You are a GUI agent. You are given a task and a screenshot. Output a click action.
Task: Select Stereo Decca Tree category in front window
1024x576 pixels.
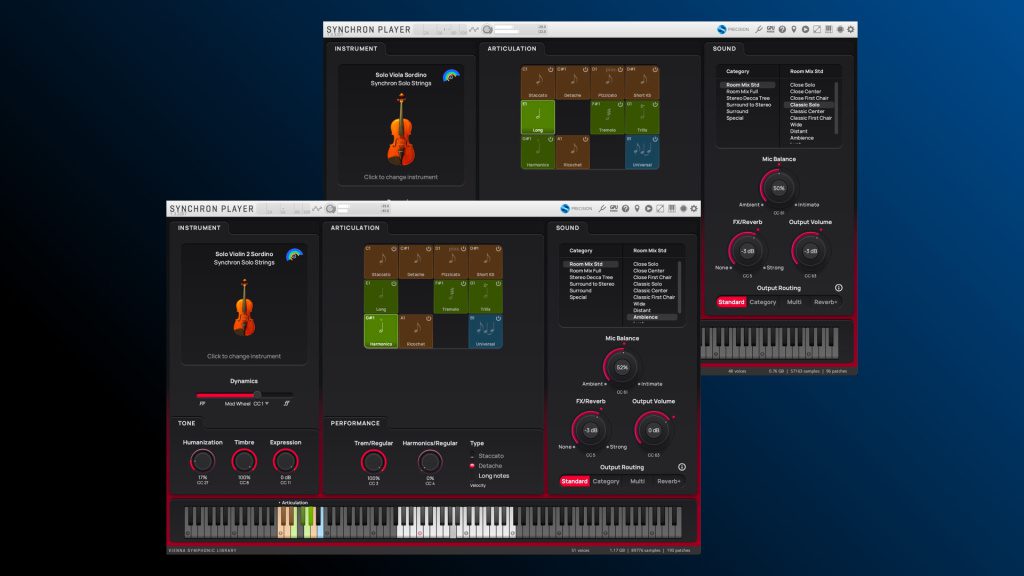[x=590, y=277]
